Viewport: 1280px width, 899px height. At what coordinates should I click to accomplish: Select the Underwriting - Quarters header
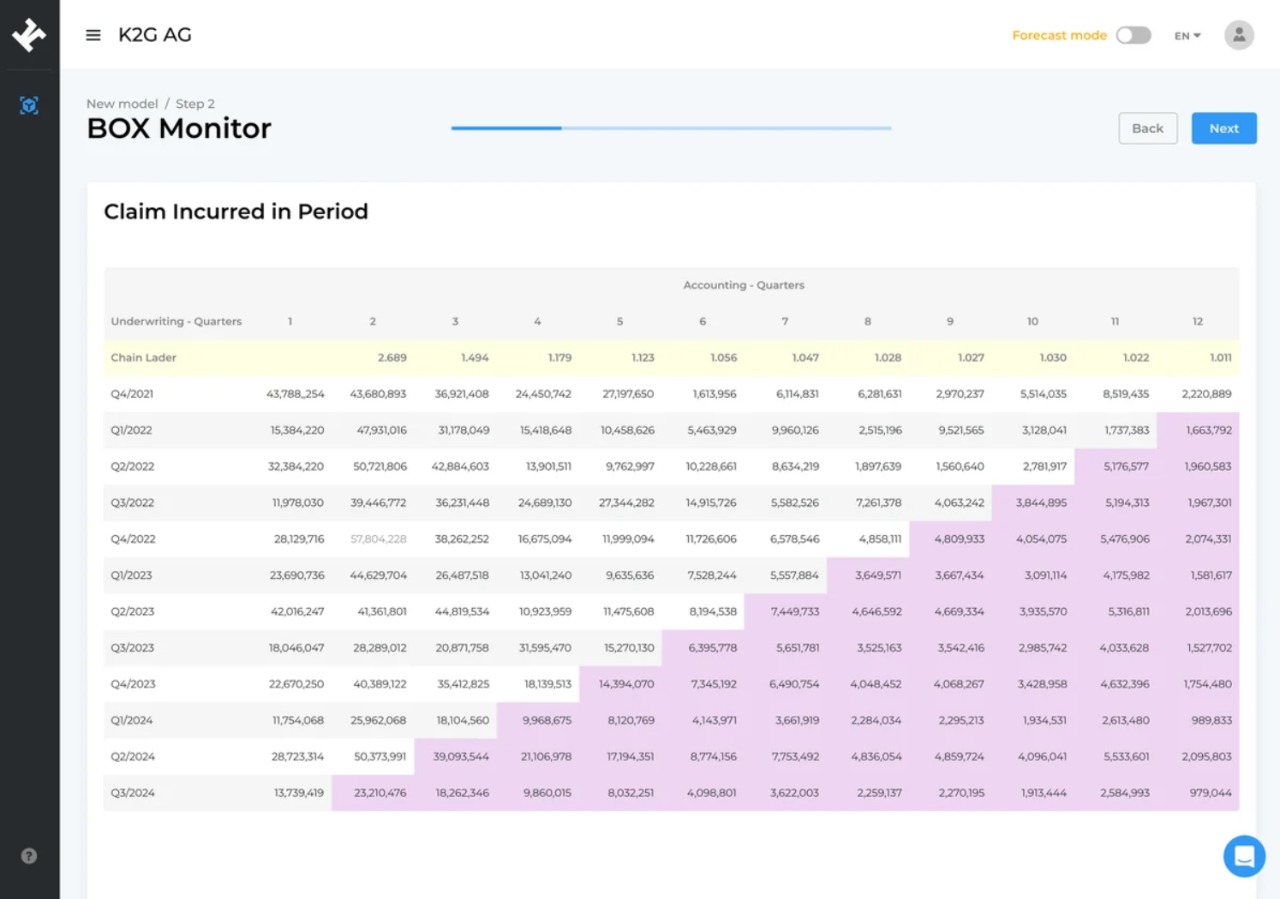click(x=176, y=322)
